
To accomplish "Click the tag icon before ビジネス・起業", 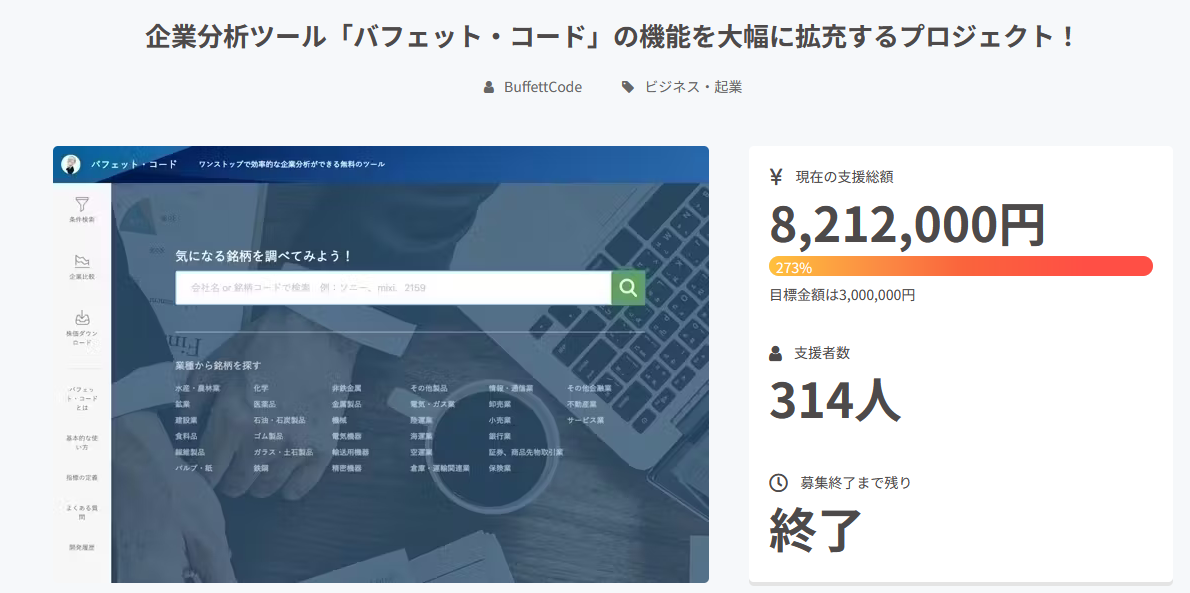I will (x=628, y=87).
